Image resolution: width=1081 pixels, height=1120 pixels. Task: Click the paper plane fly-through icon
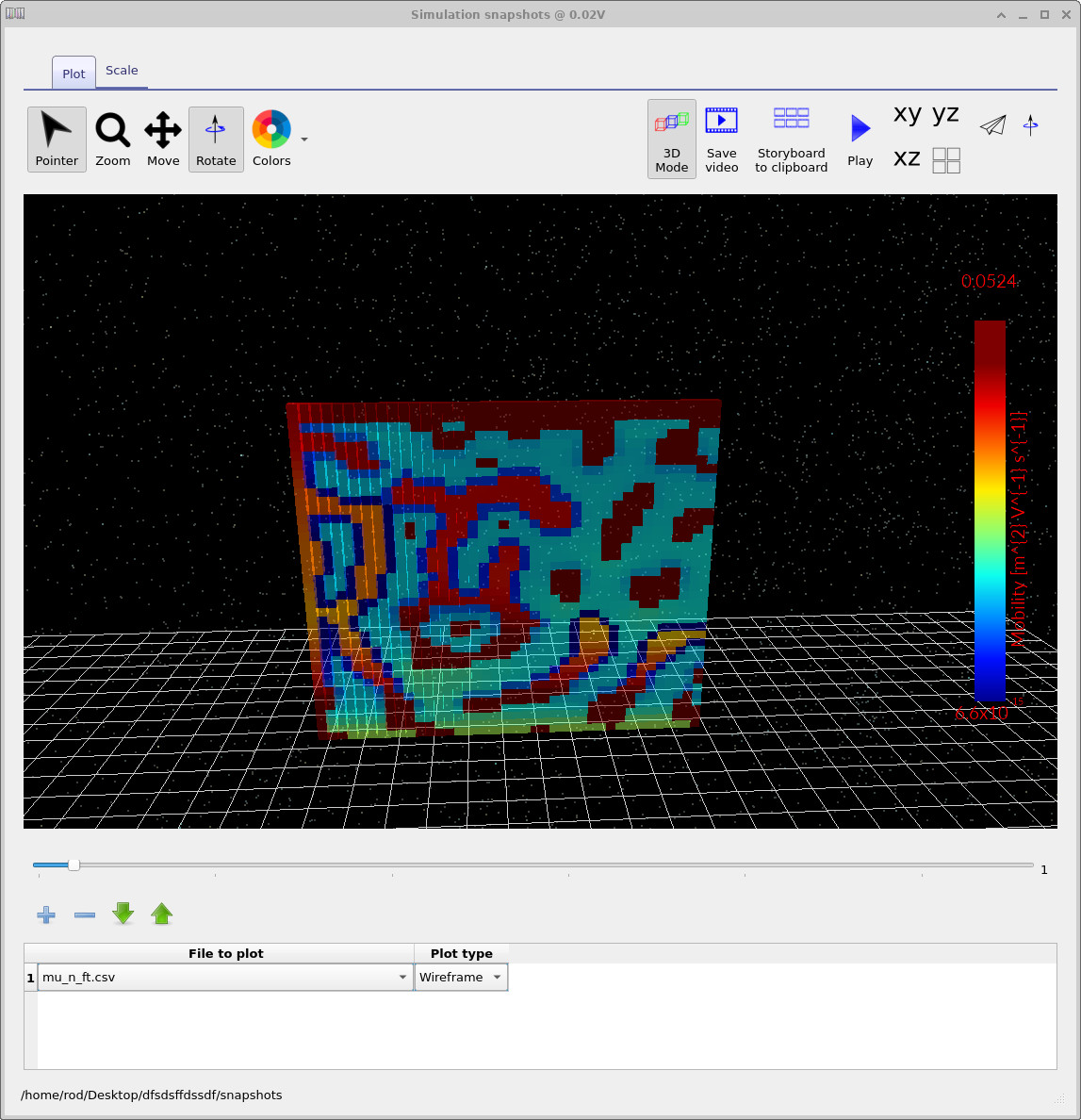(x=992, y=124)
